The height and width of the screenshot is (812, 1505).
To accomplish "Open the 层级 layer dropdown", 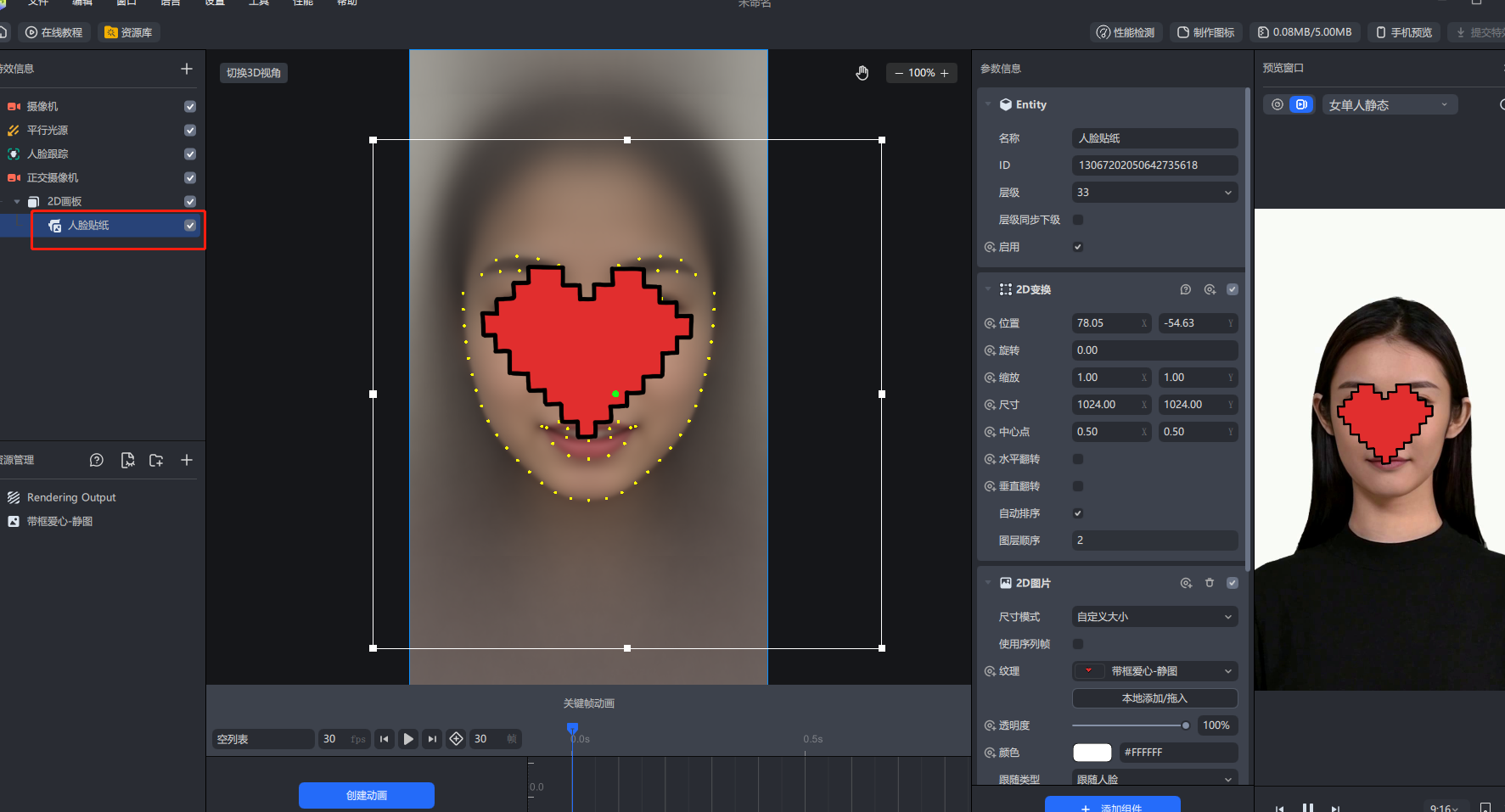I will coord(1154,193).
